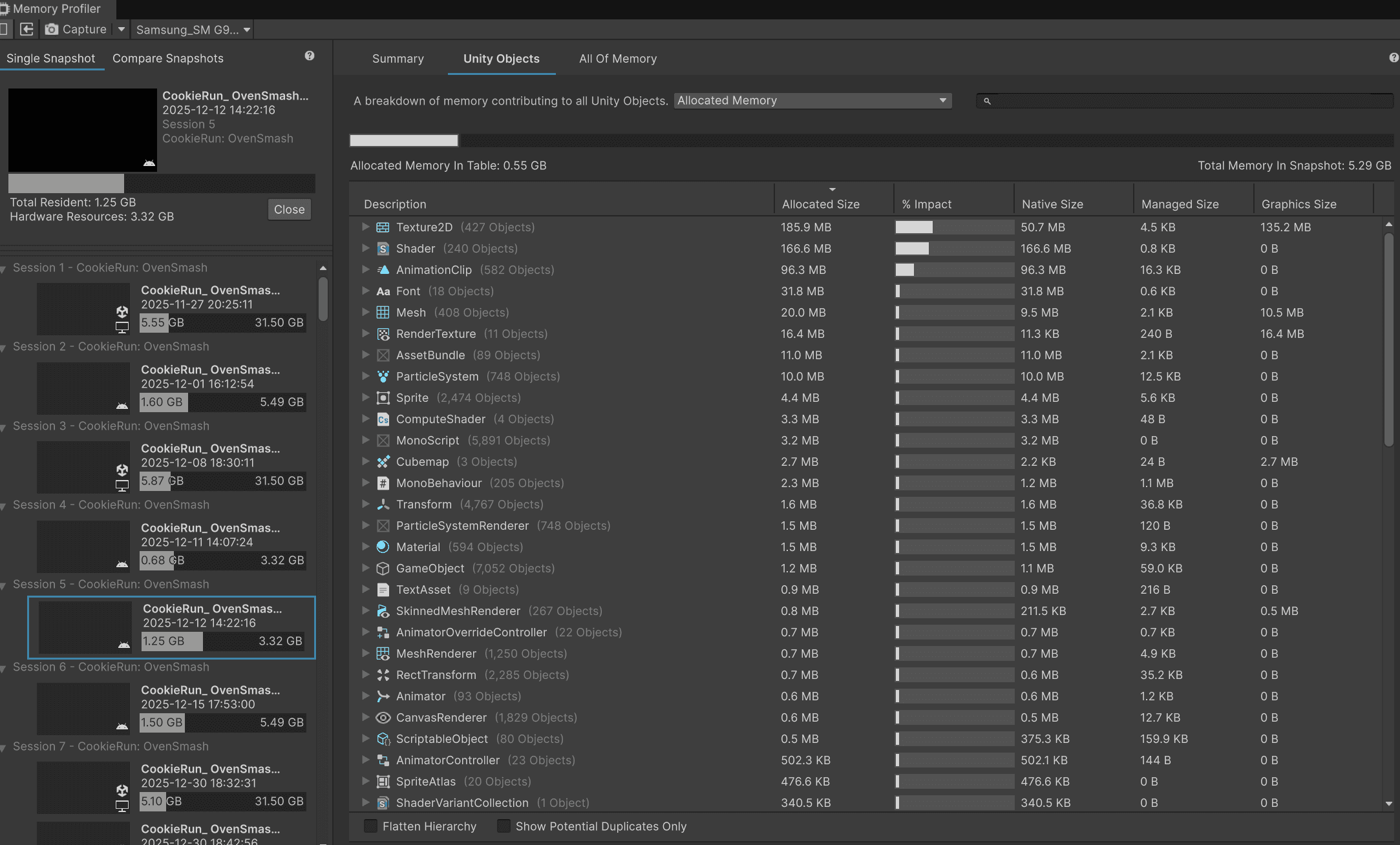
Task: Open the All Of Memory tab
Action: [x=618, y=59]
